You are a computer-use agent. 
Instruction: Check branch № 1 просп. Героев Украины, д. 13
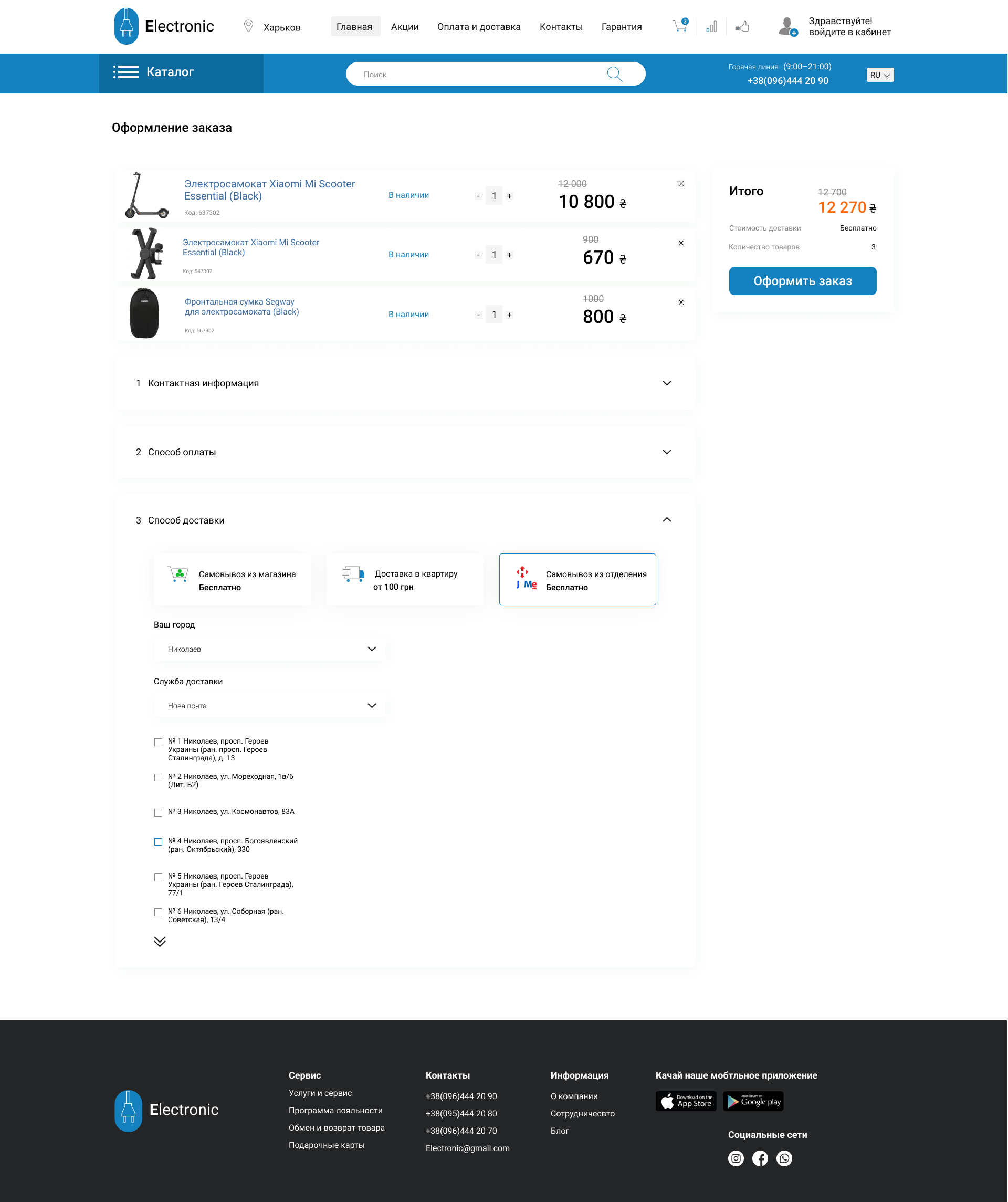(x=158, y=743)
